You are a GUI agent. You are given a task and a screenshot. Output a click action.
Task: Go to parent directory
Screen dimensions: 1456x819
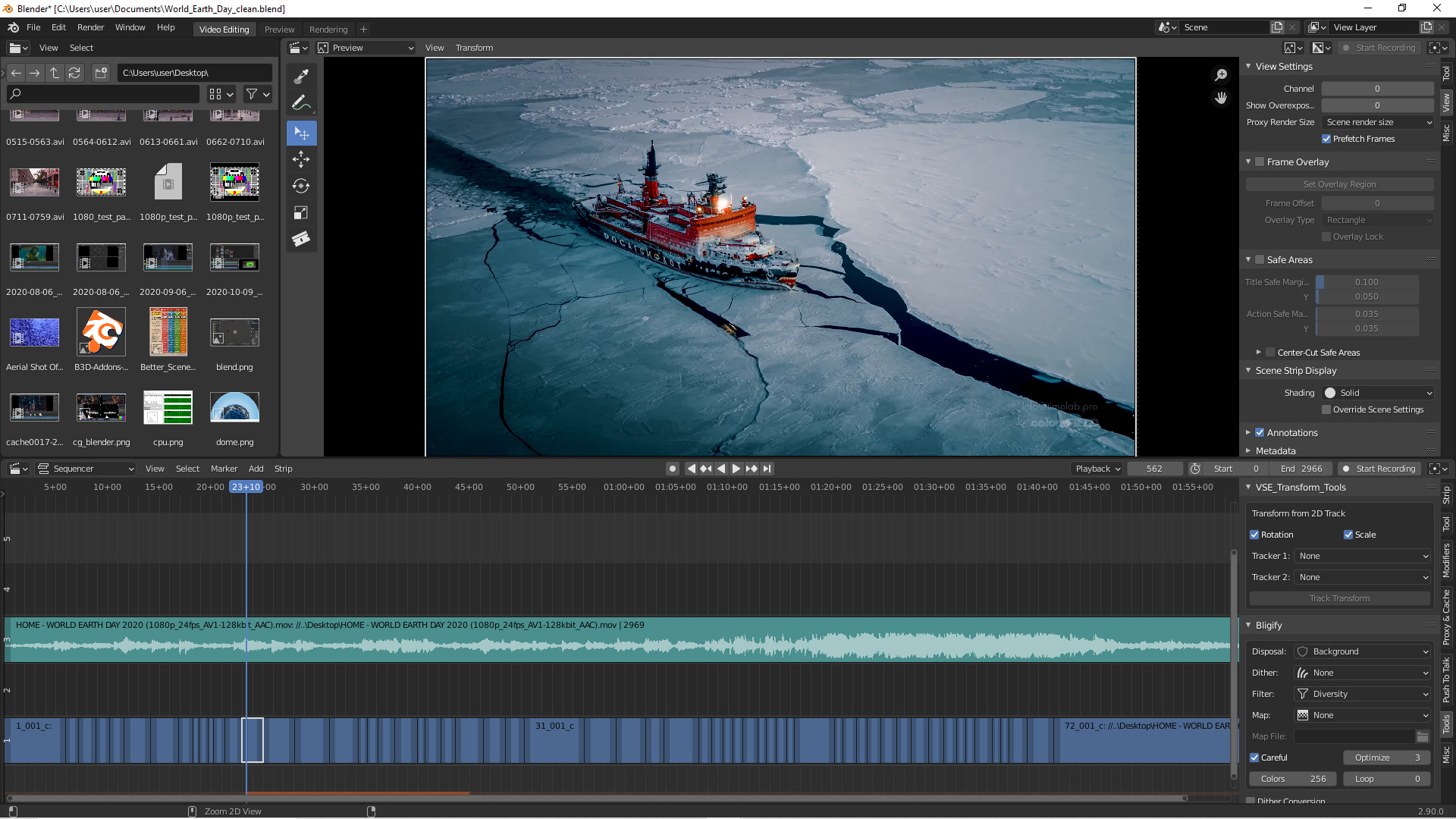pos(55,73)
